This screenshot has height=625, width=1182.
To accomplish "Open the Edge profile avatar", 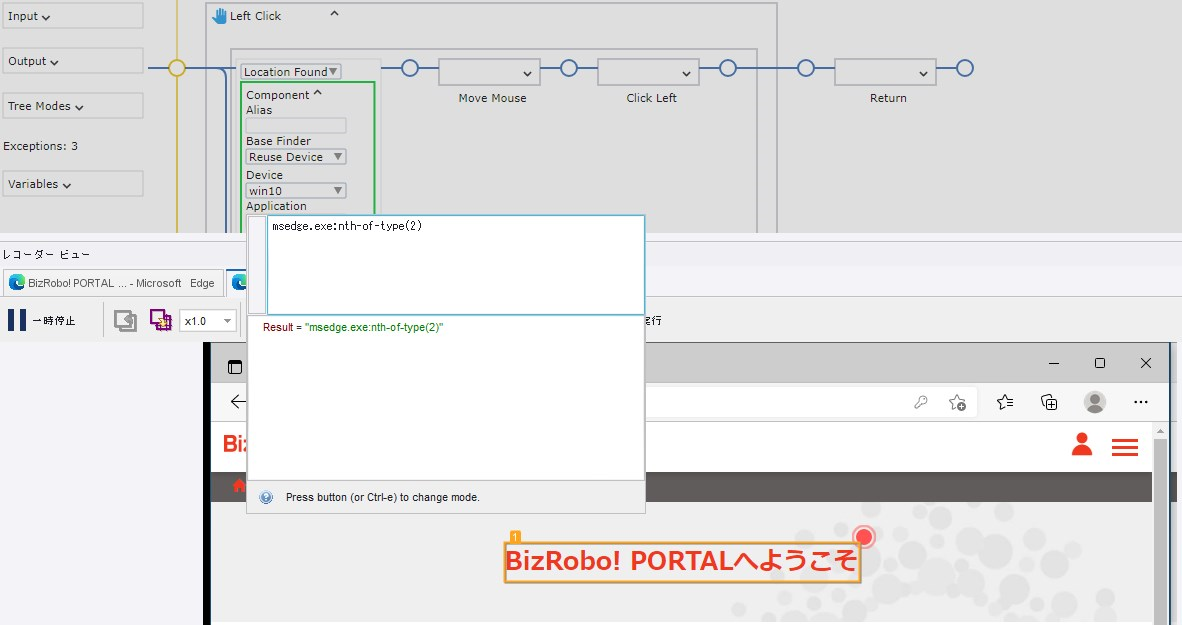I will pyautogui.click(x=1095, y=402).
